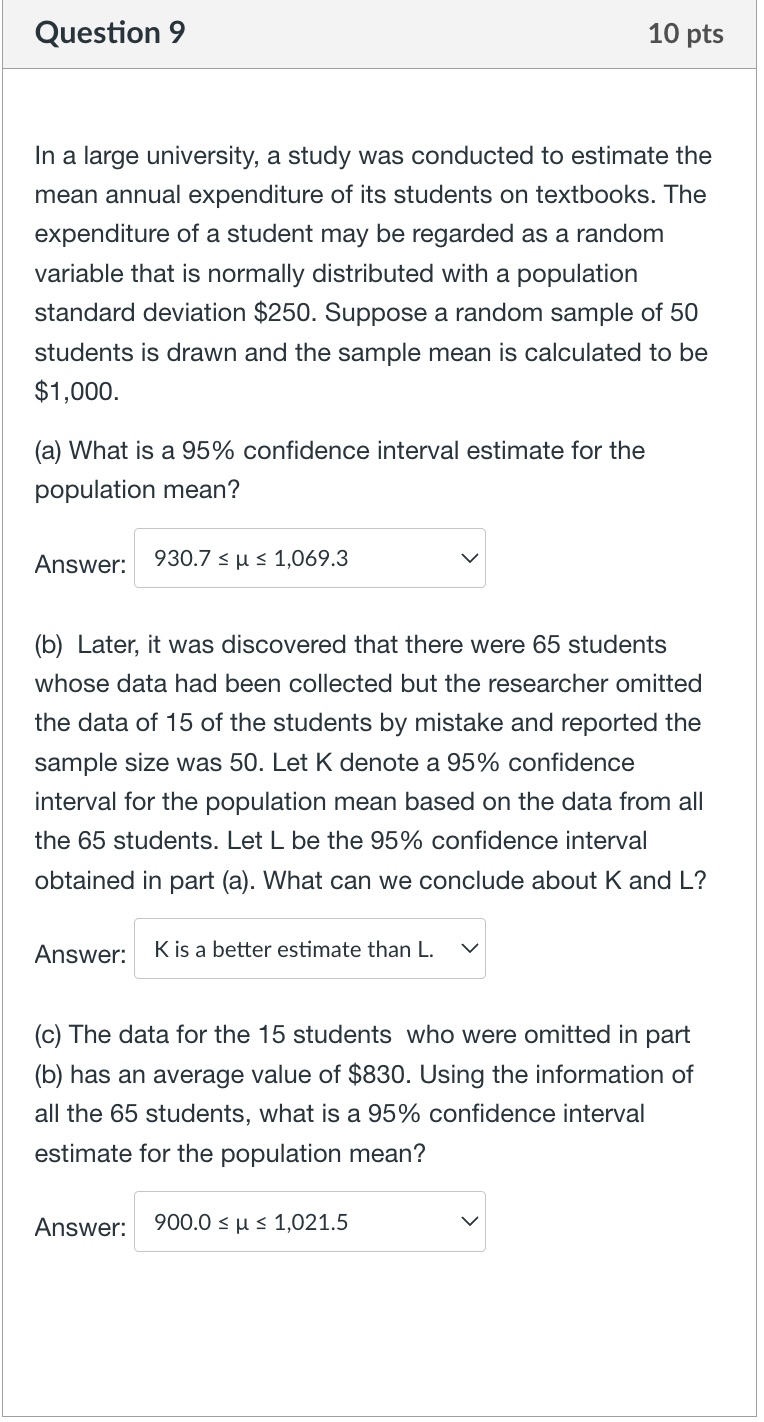Click the 'Answer:' label for part (a)
Image resolution: width=764 pixels, height=1422 pixels.
point(80,564)
